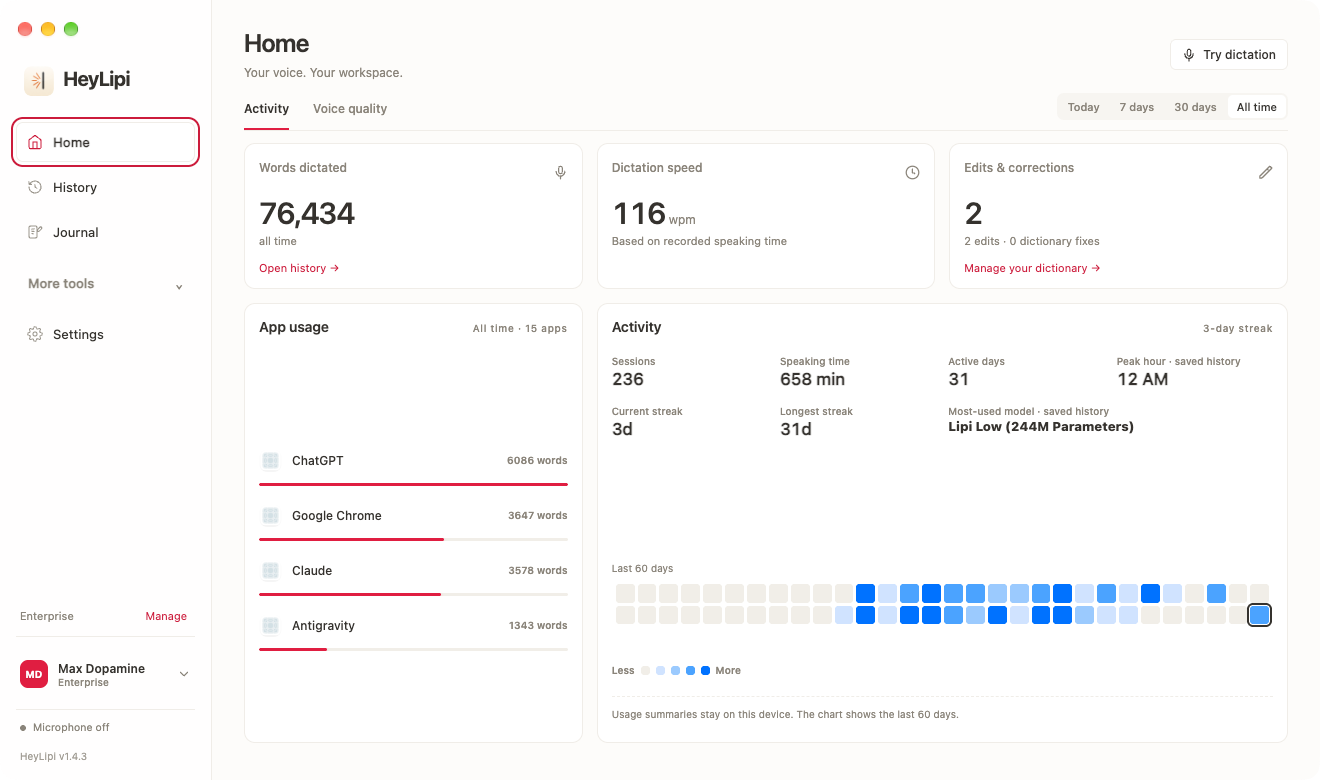The height and width of the screenshot is (780, 1320).
Task: Click the Journal notebook icon in sidebar
Action: tap(35, 232)
